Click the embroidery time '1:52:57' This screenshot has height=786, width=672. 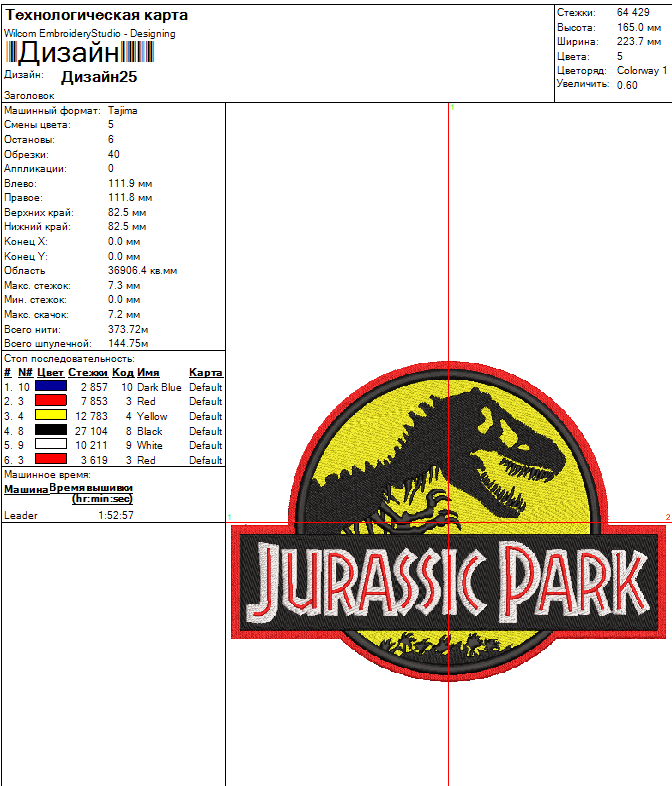point(116,515)
